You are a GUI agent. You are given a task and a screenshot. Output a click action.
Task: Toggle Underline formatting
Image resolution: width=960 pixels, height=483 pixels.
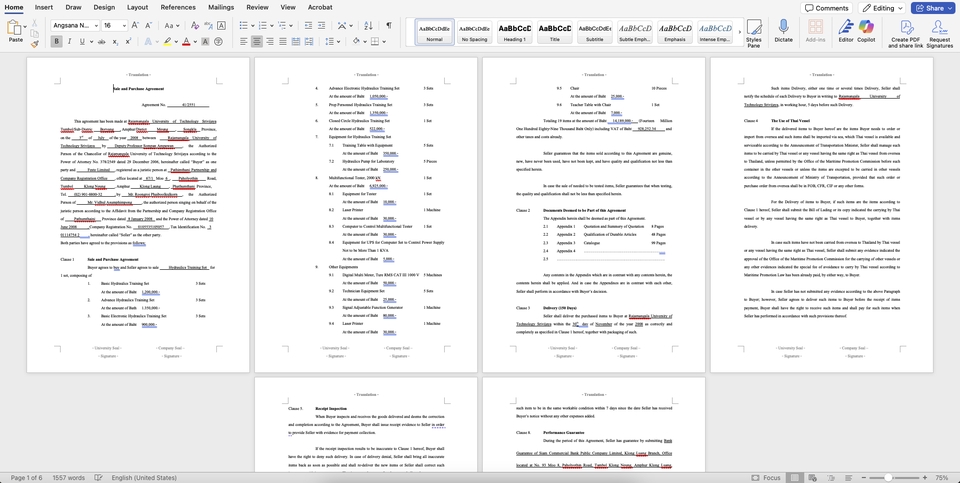point(81,42)
